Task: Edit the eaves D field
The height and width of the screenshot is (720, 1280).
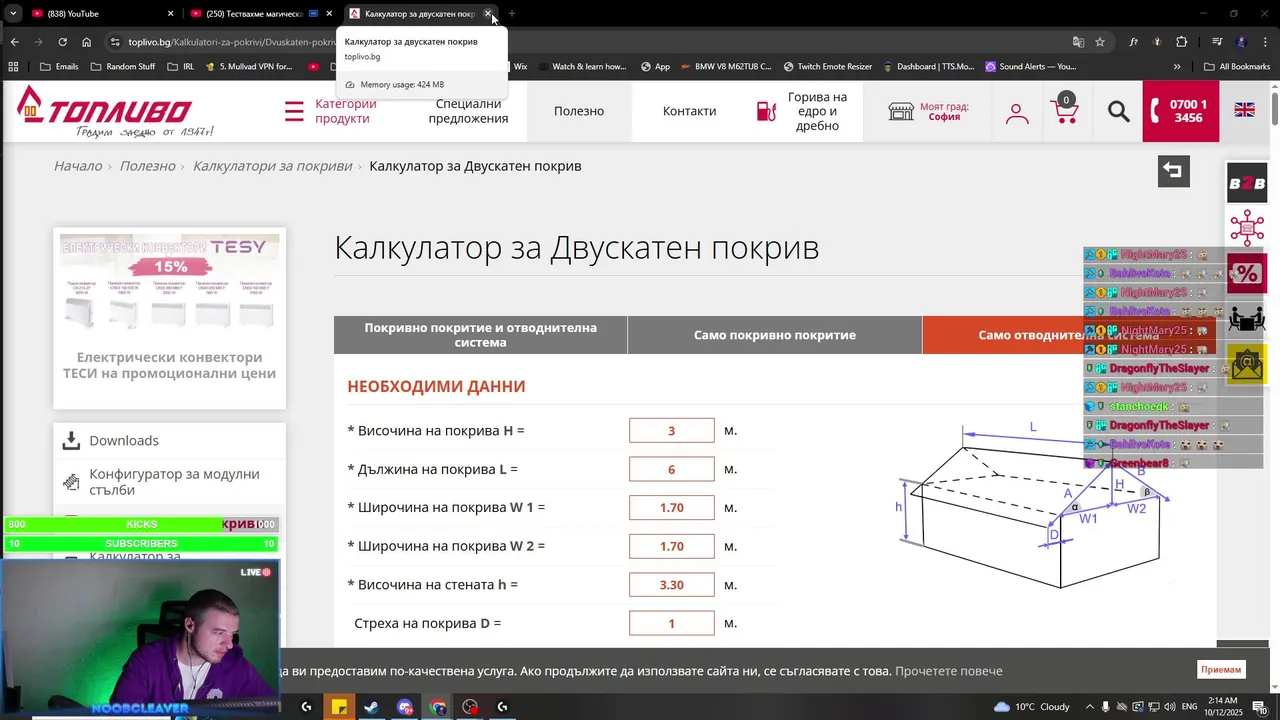Action: click(672, 623)
